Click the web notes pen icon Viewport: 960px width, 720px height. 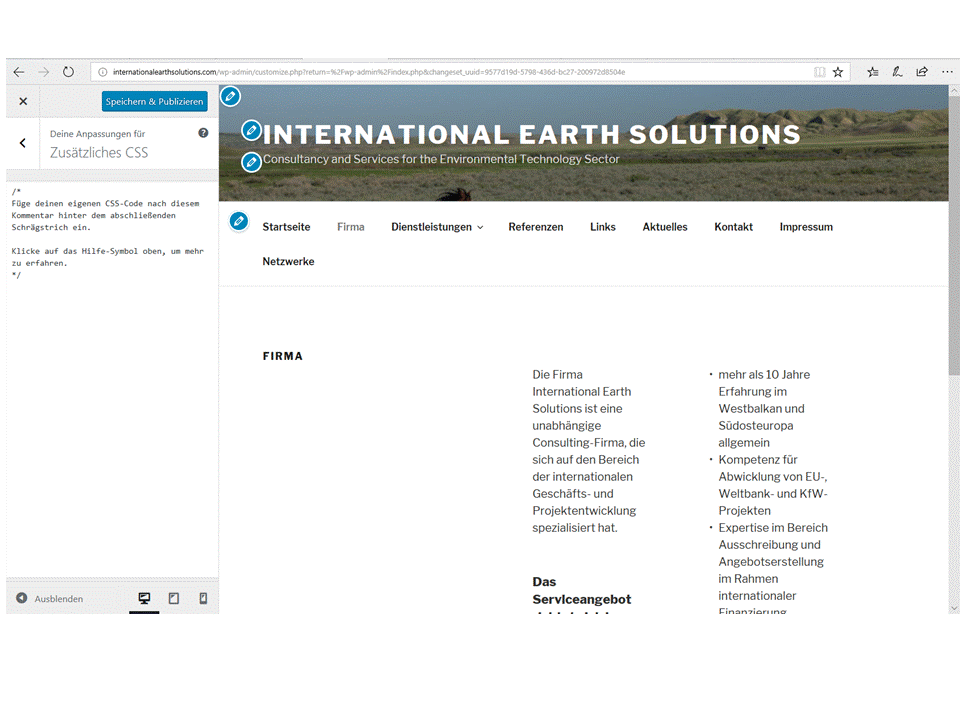coord(898,72)
